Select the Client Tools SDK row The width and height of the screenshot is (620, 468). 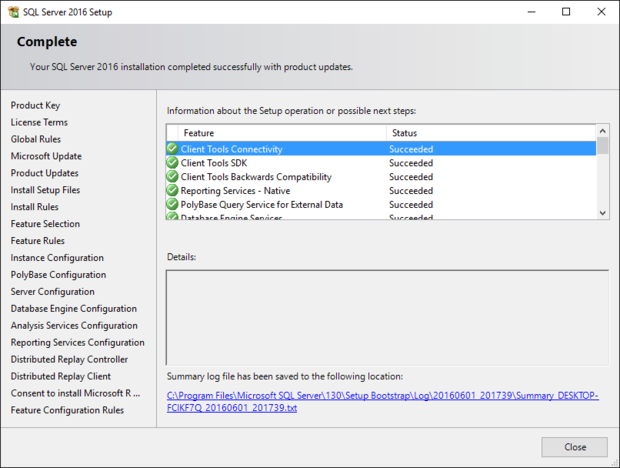coord(381,163)
